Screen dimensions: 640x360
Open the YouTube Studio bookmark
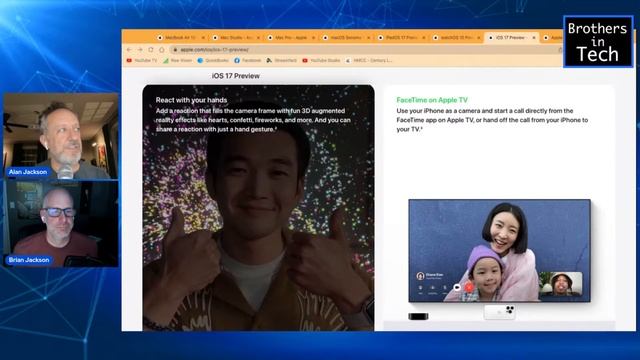pyautogui.click(x=321, y=60)
